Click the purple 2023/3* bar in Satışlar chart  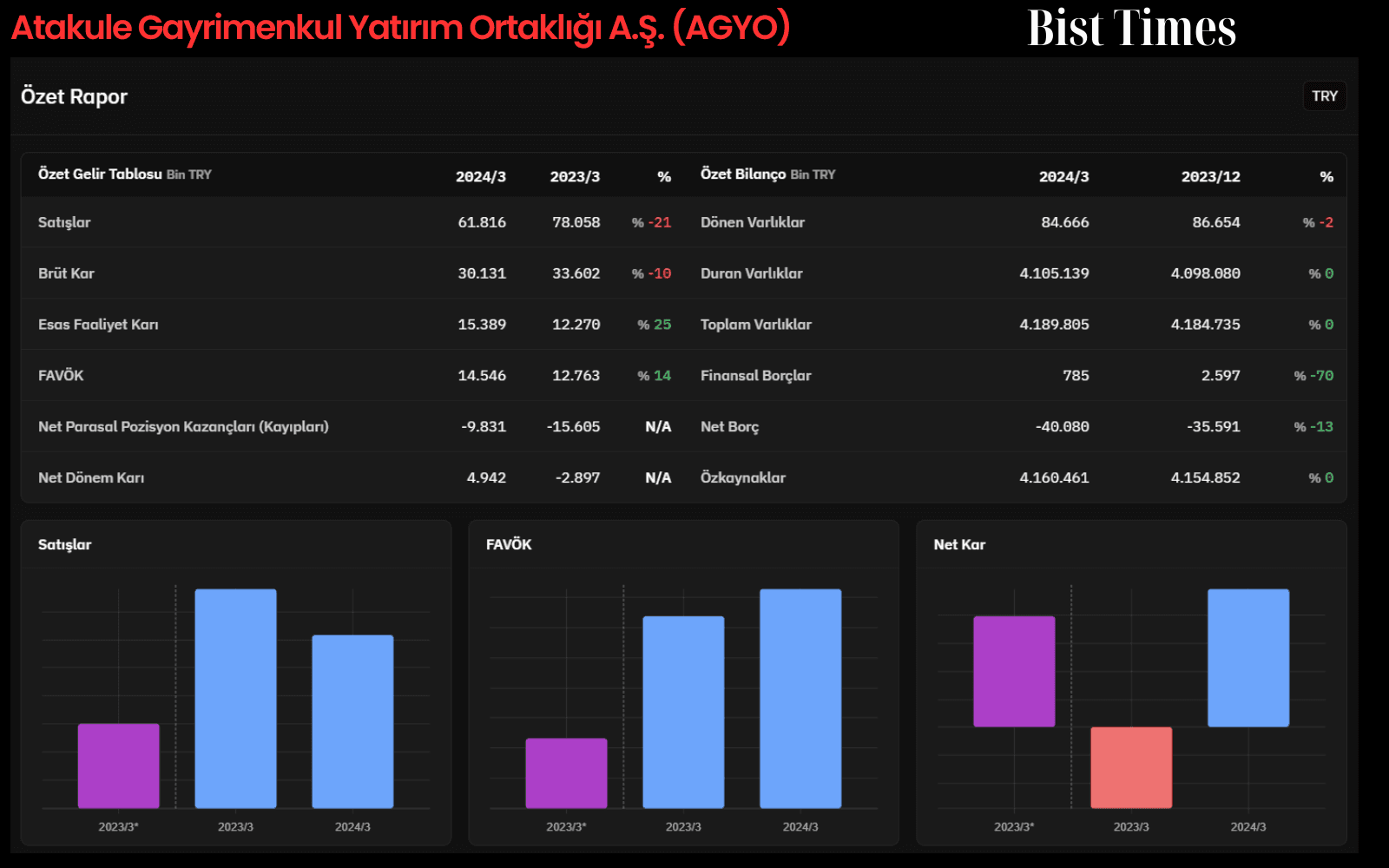[118, 766]
